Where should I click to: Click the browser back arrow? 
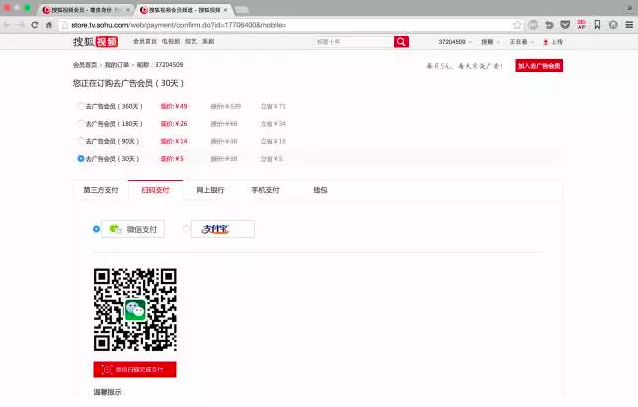[x=7, y=25]
